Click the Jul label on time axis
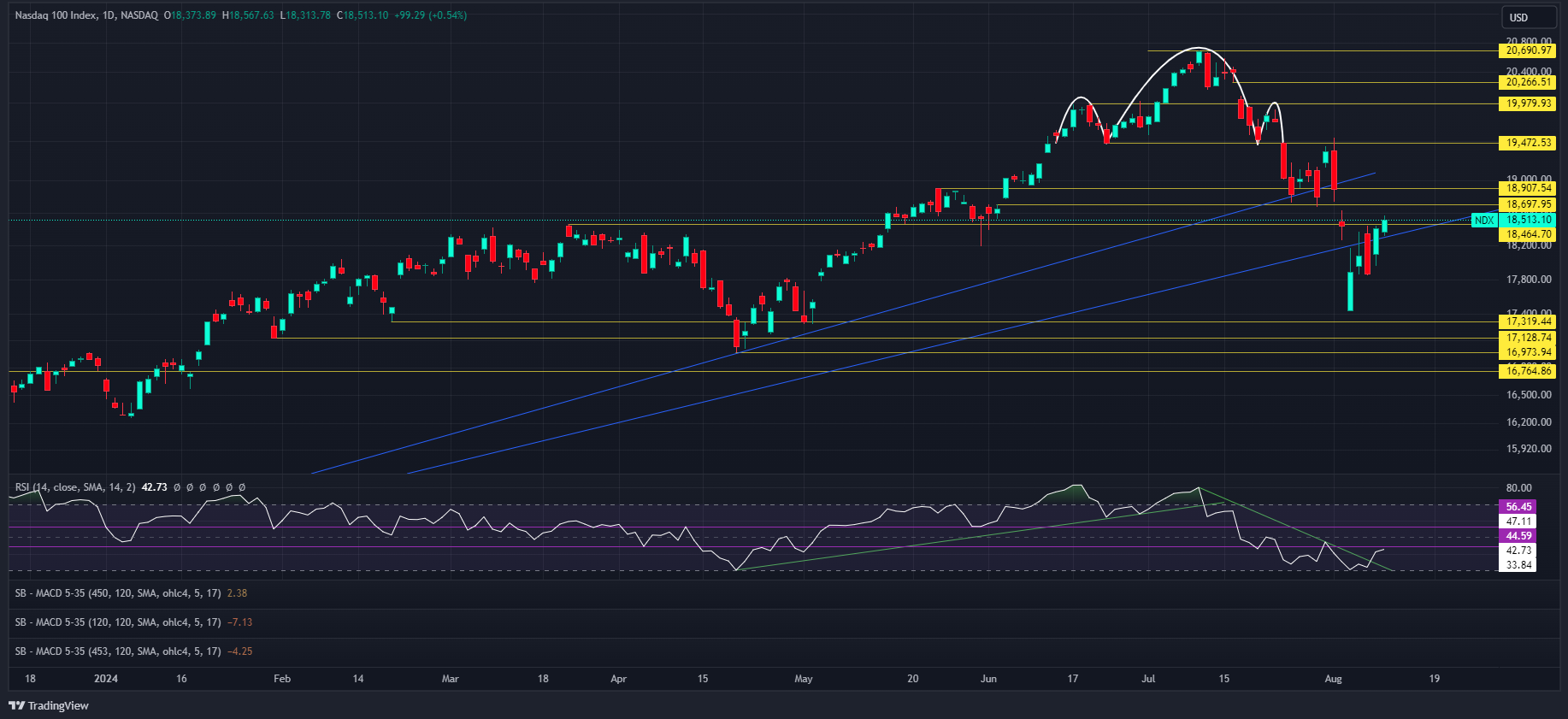The width and height of the screenshot is (1568, 719). click(1148, 679)
